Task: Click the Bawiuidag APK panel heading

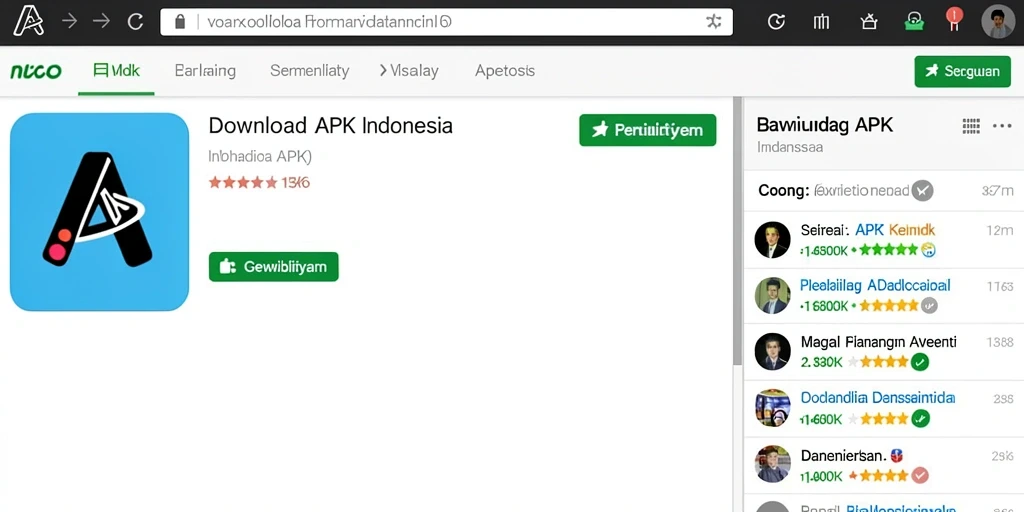Action: click(x=825, y=125)
